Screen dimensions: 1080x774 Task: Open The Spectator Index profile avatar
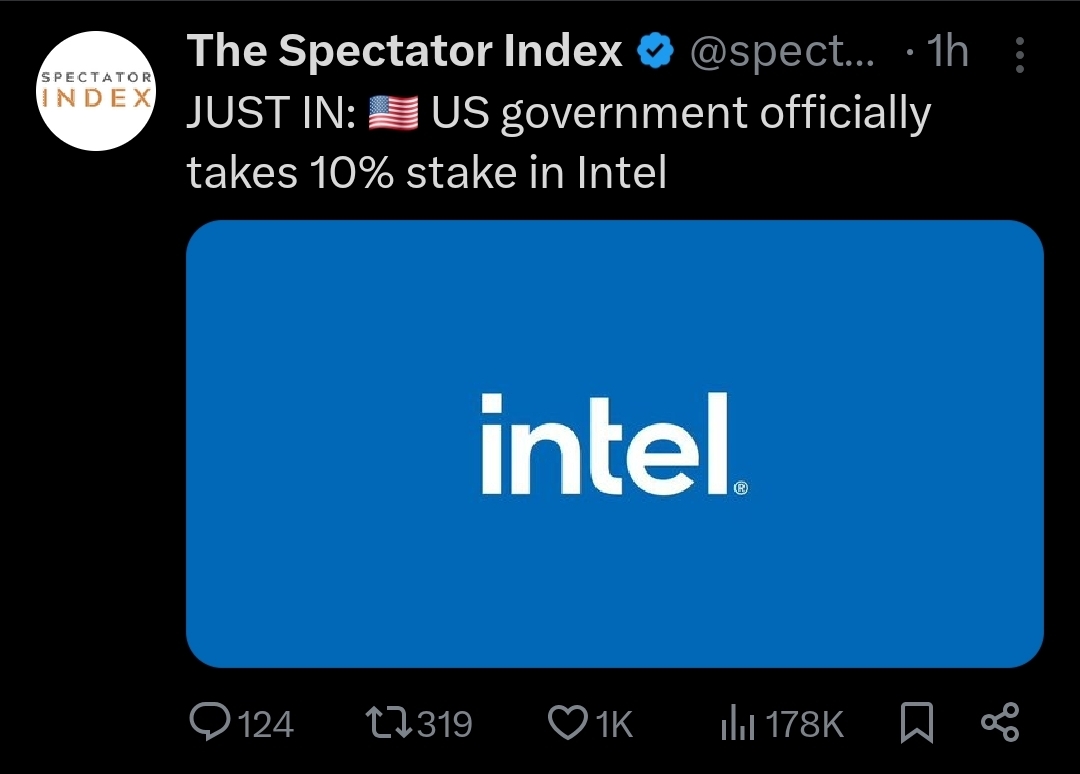[96, 91]
